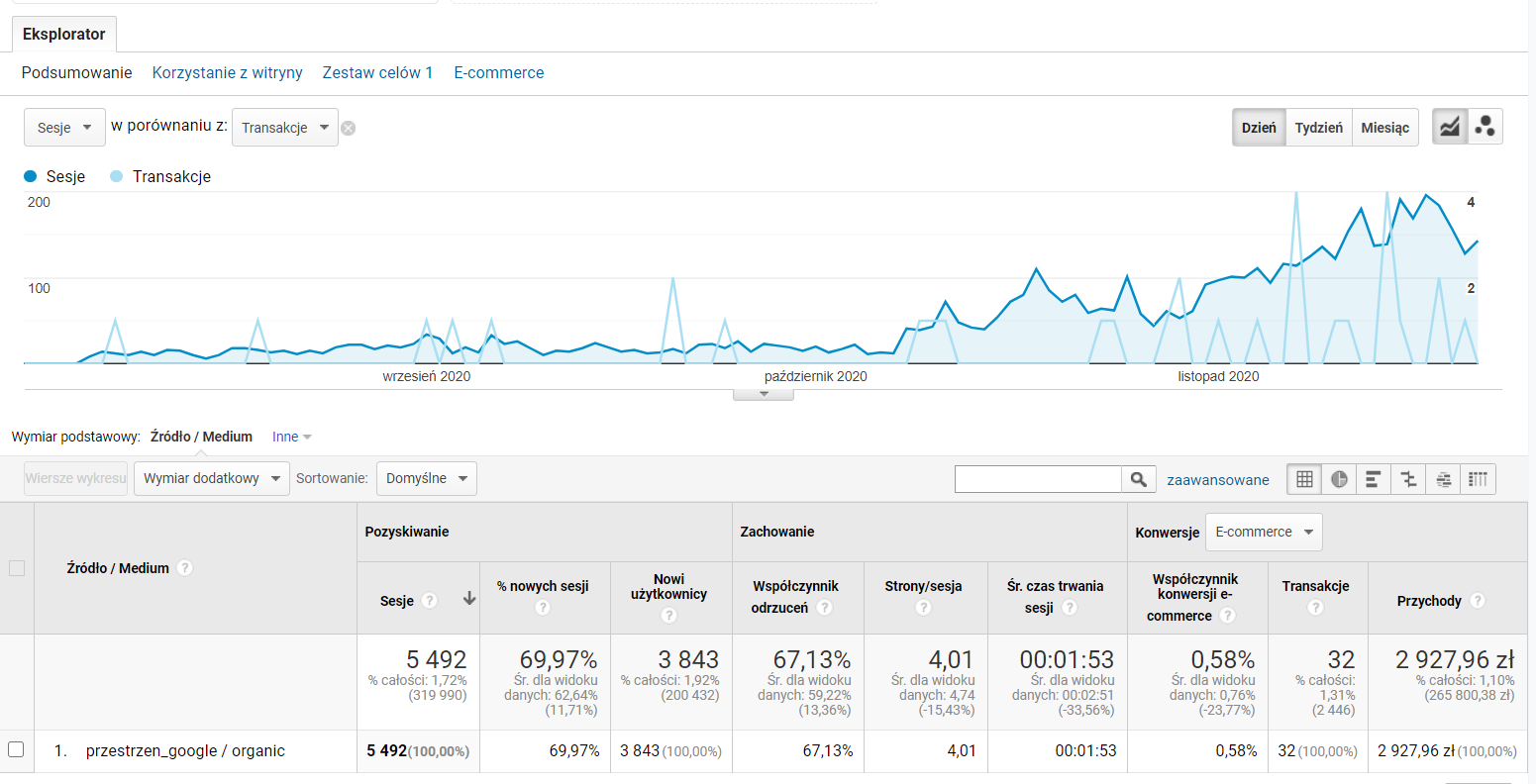Select the data table view icon
Viewport: 1536px width, 784px height.
tap(1304, 479)
